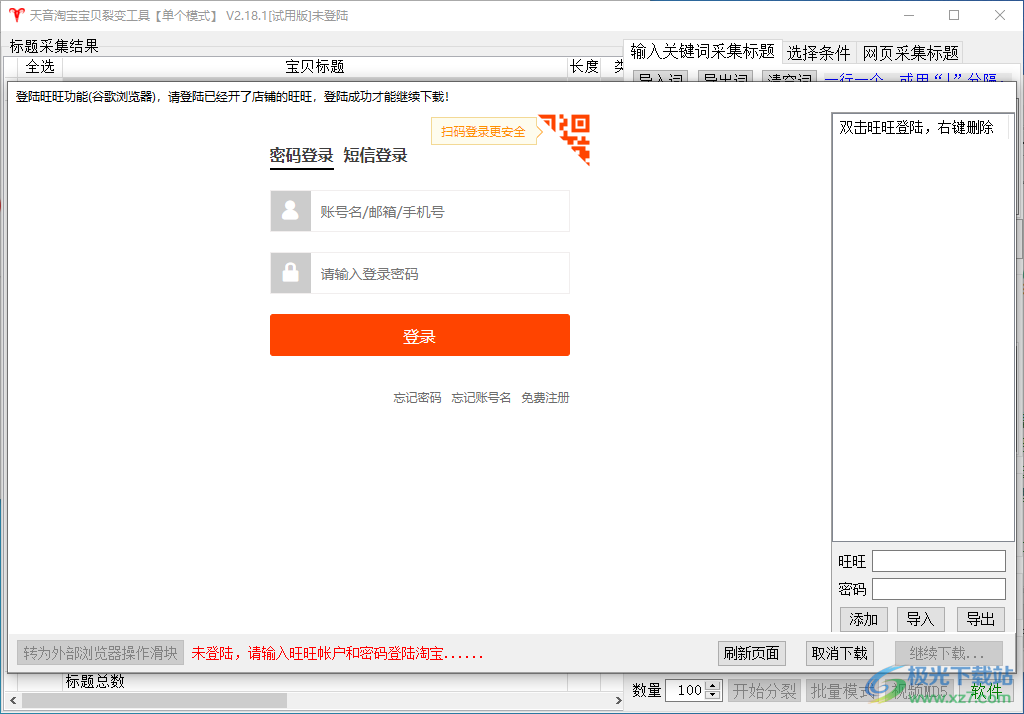The image size is (1024, 714).
Task: Open 网页采集标题 tab
Action: [910, 52]
